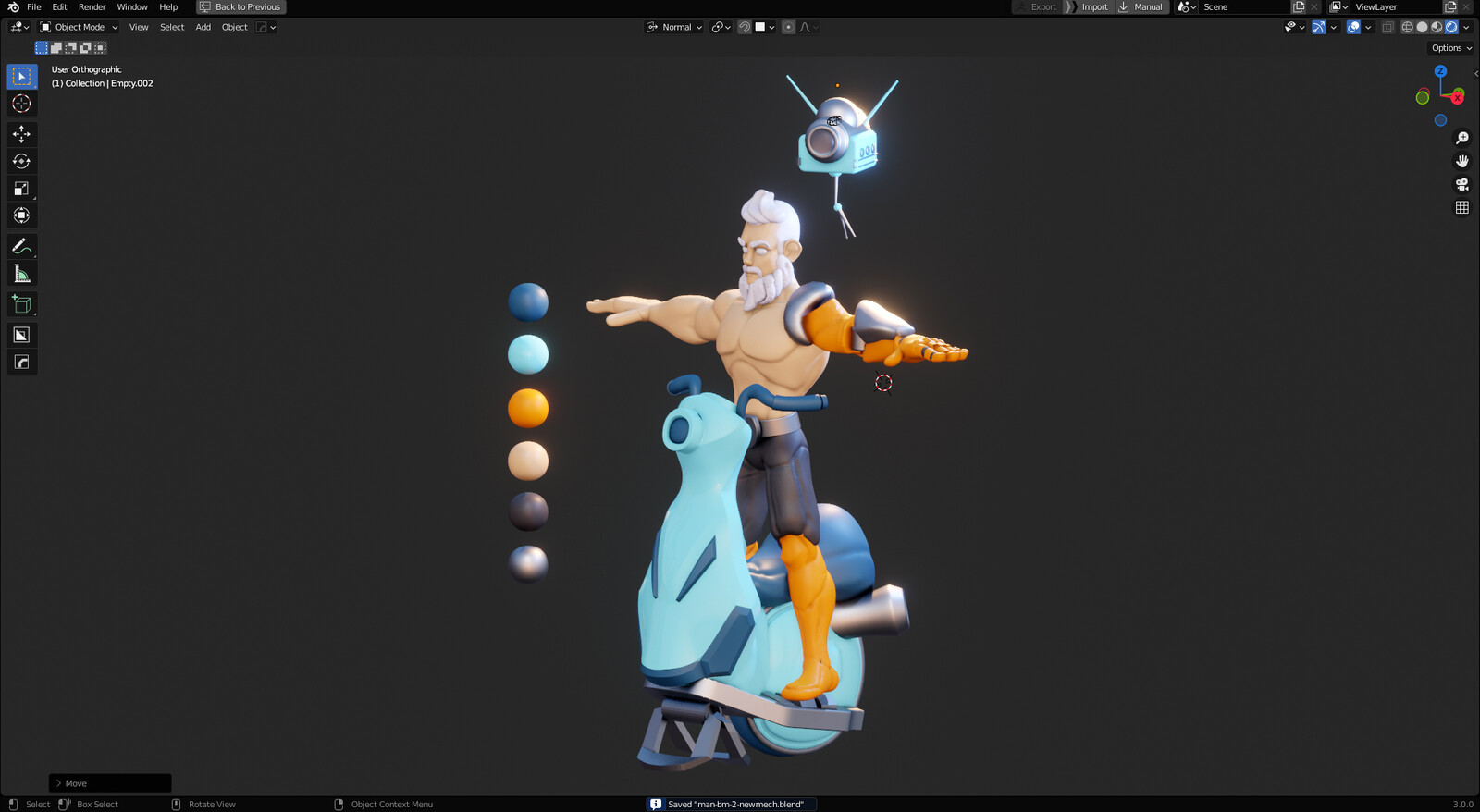Select the Annotate tool
This screenshot has height=812, width=1480.
[x=21, y=246]
